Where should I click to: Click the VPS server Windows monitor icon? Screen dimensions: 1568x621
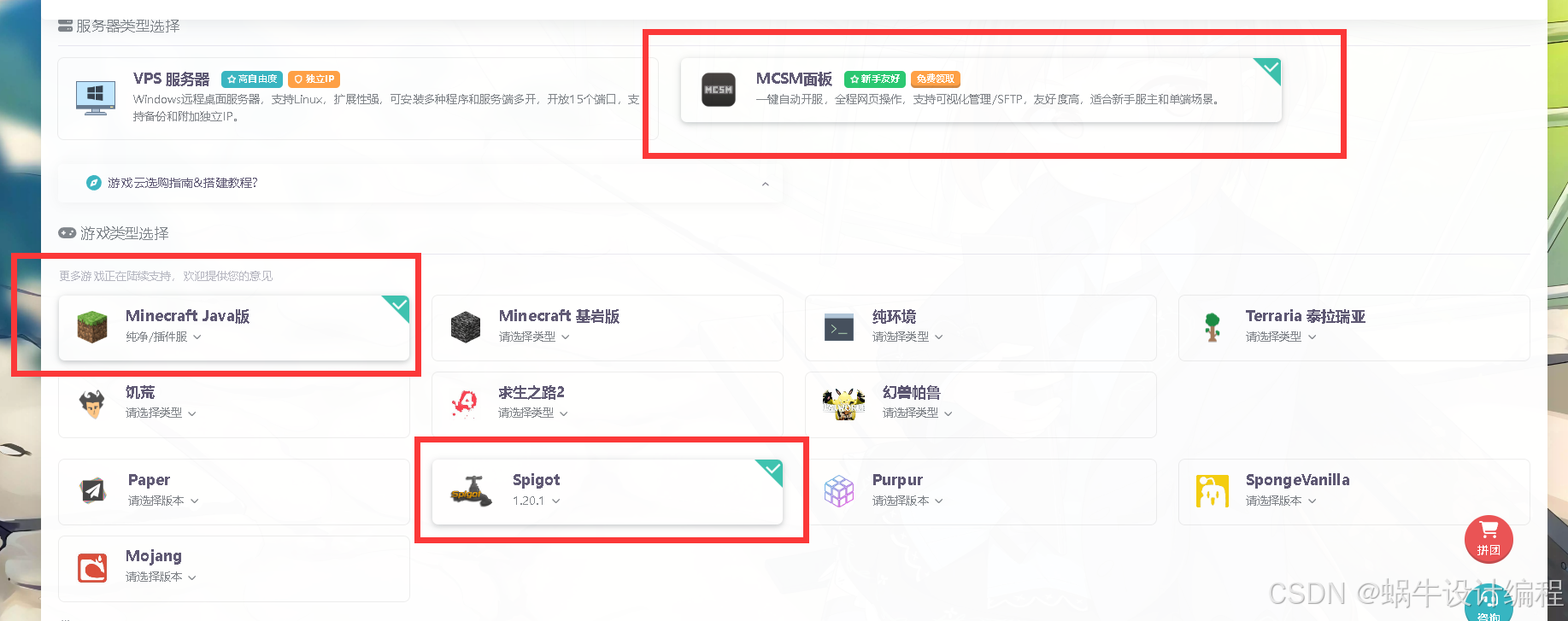click(96, 97)
